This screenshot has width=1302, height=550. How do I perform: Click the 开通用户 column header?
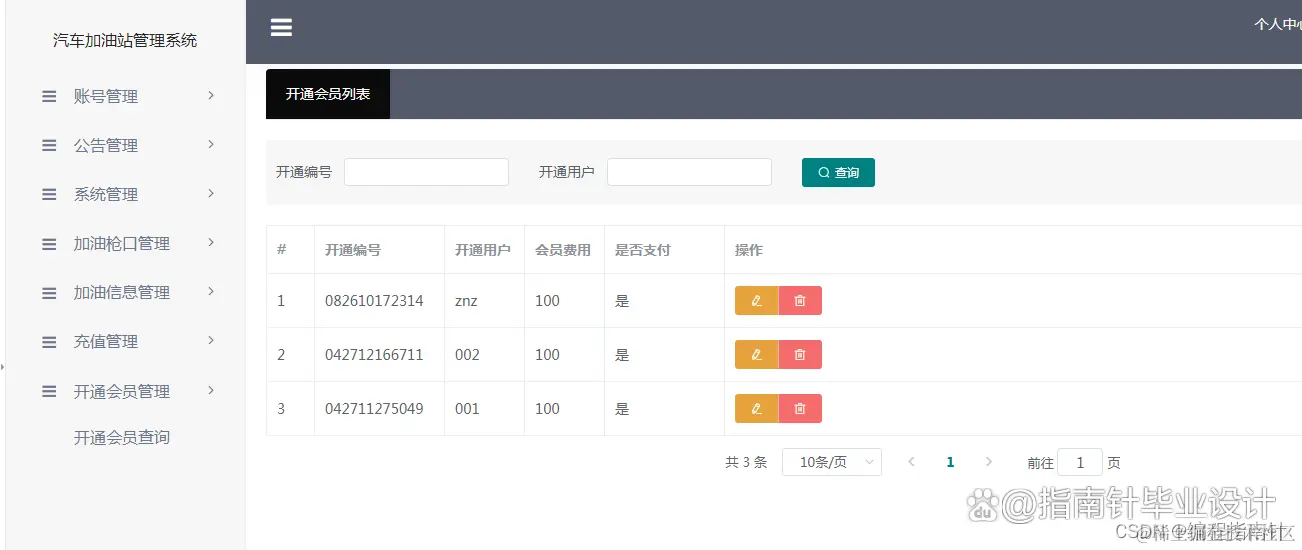(483, 250)
